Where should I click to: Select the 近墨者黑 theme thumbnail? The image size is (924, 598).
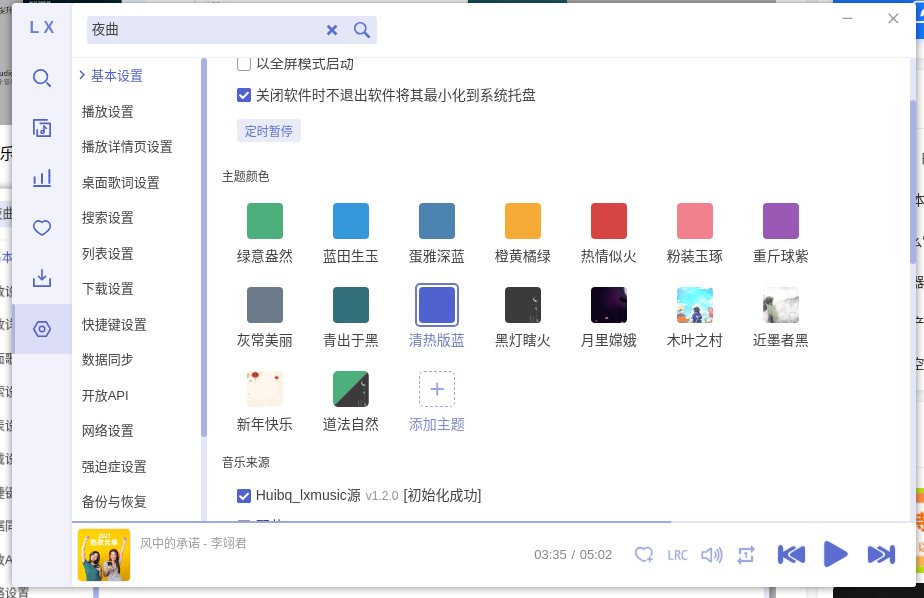[781, 305]
